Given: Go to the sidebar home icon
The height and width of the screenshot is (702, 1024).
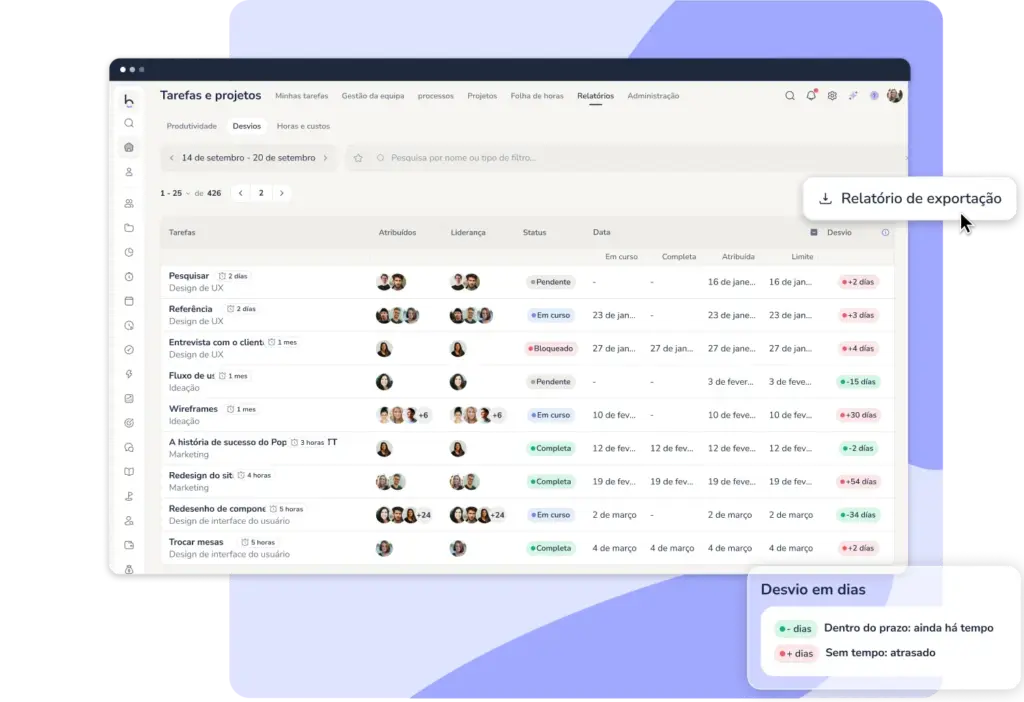Looking at the screenshot, I should click(129, 148).
